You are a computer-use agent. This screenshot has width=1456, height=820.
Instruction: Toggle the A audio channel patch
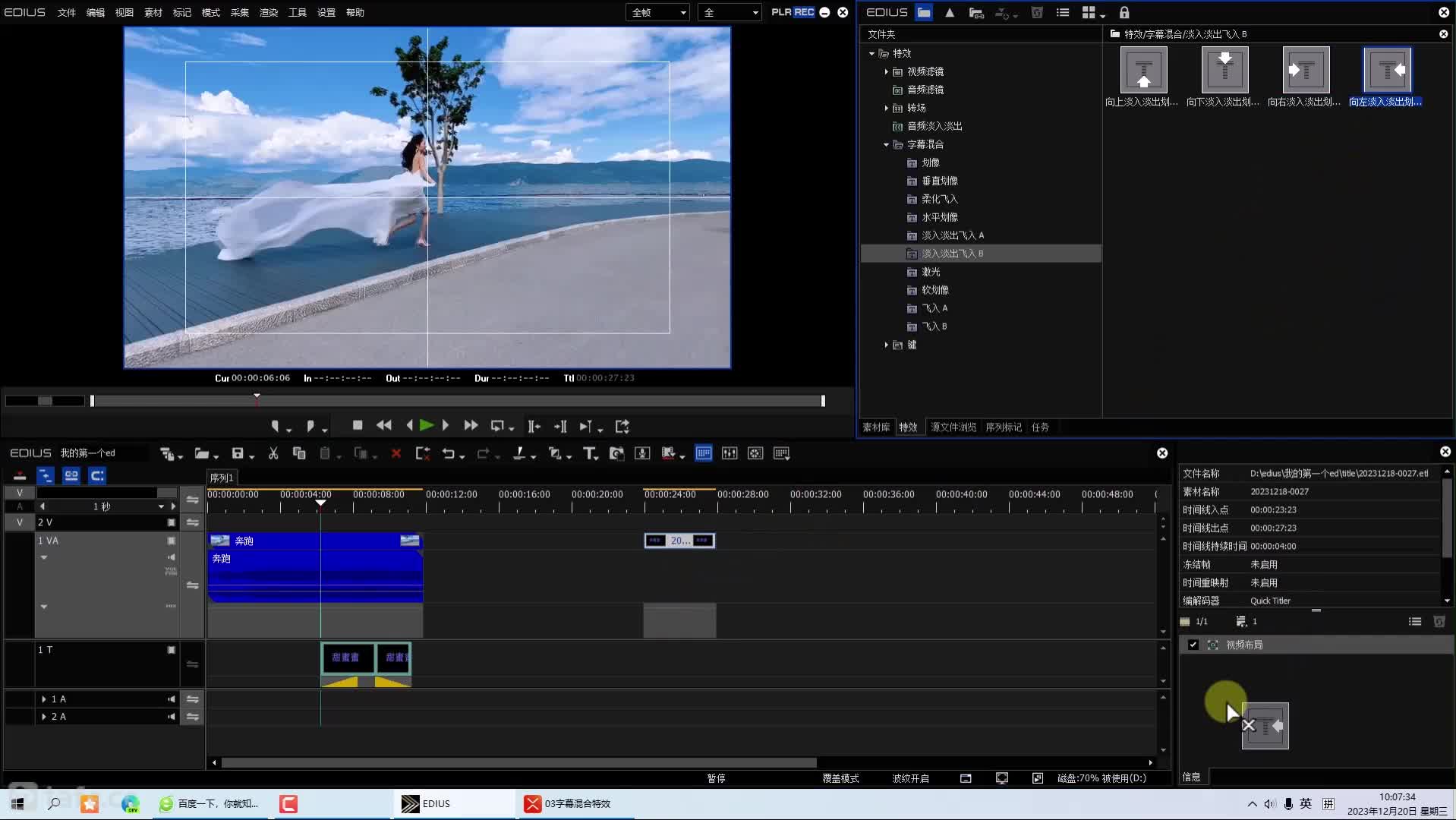tap(20, 506)
